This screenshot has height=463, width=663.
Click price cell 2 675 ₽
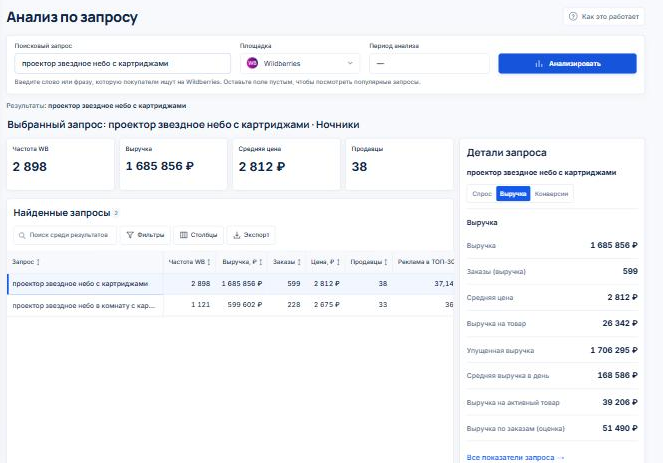(326, 304)
